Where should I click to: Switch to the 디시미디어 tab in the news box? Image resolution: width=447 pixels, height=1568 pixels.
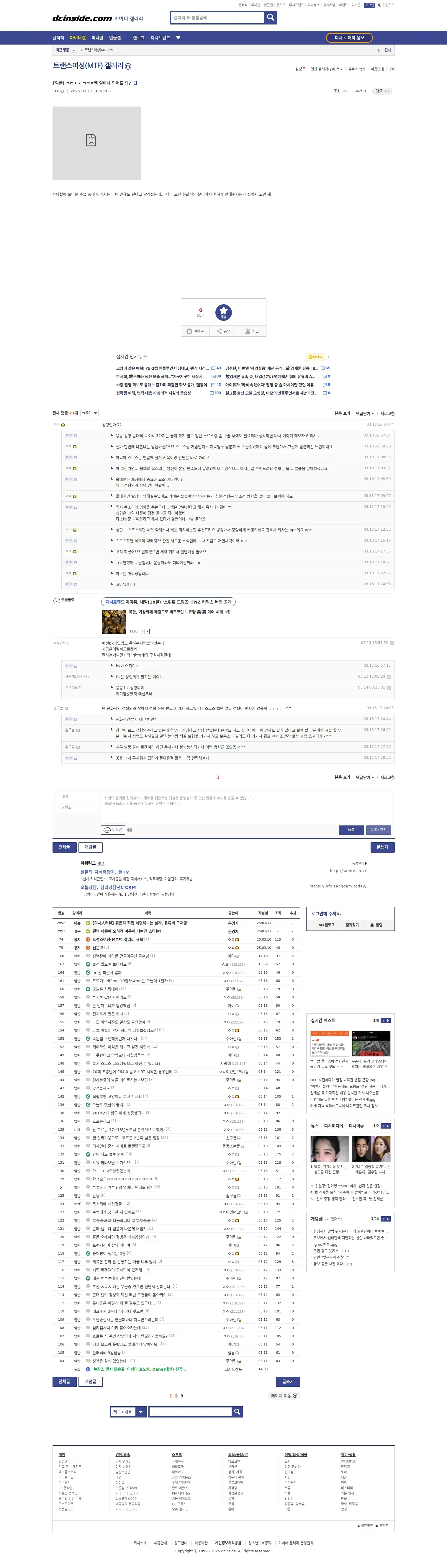pyautogui.click(x=333, y=1126)
